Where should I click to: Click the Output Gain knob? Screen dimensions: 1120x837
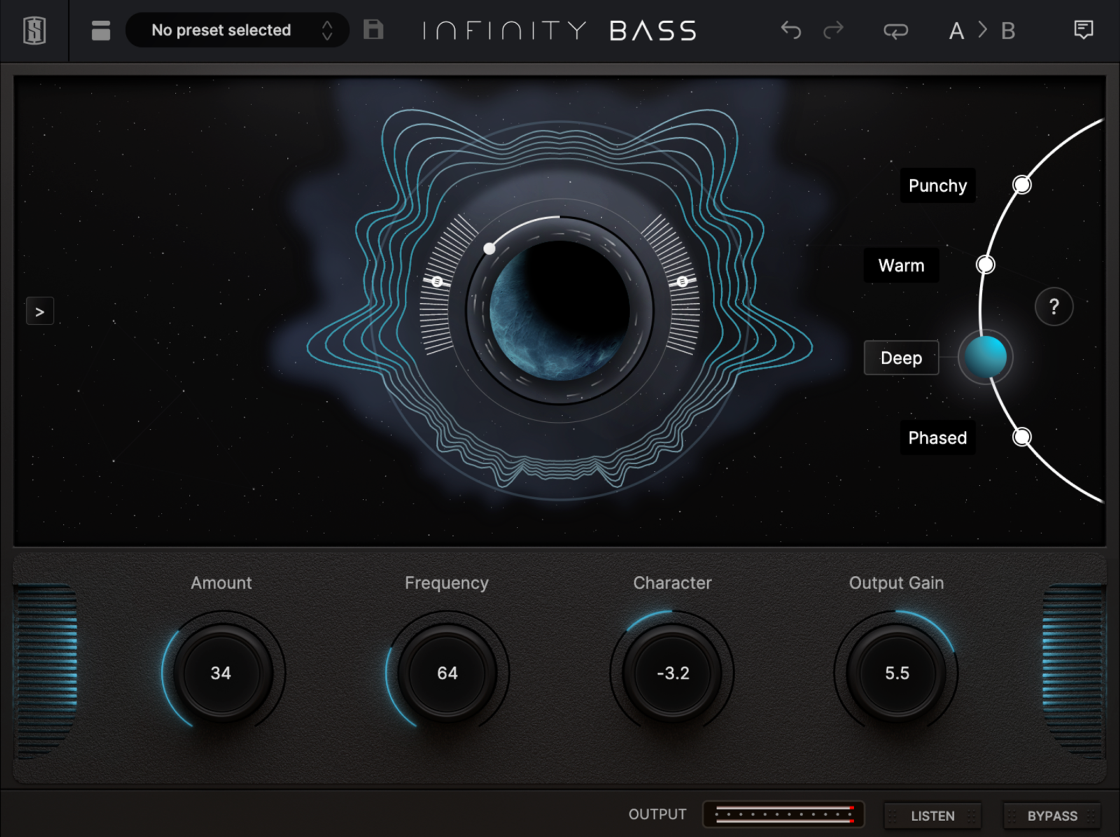click(896, 673)
